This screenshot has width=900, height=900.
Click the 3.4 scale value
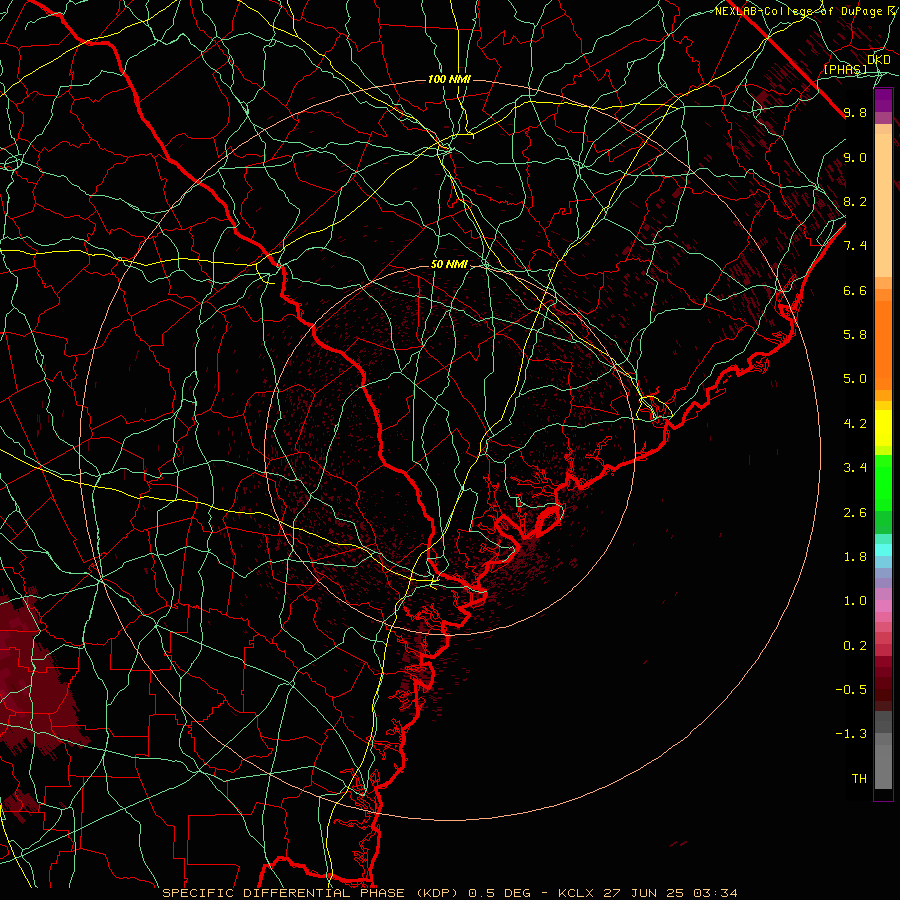855,468
